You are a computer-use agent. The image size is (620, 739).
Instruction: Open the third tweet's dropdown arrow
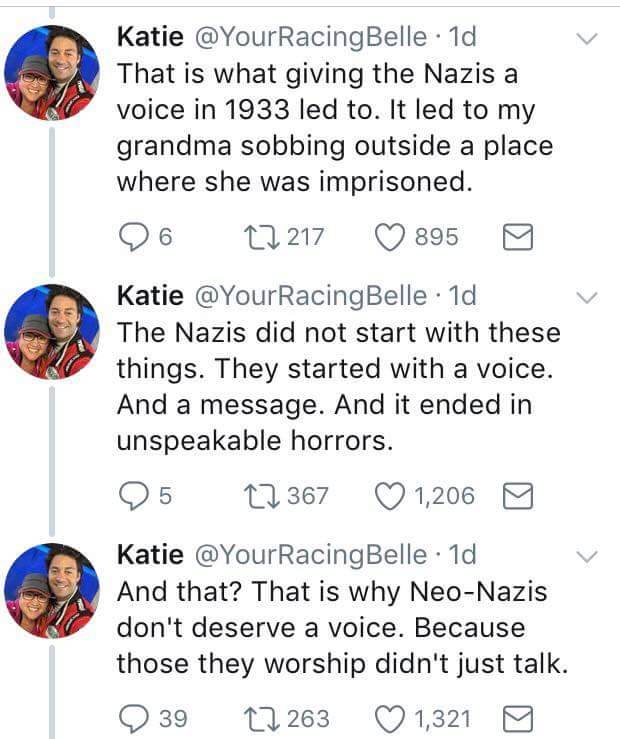[x=588, y=556]
